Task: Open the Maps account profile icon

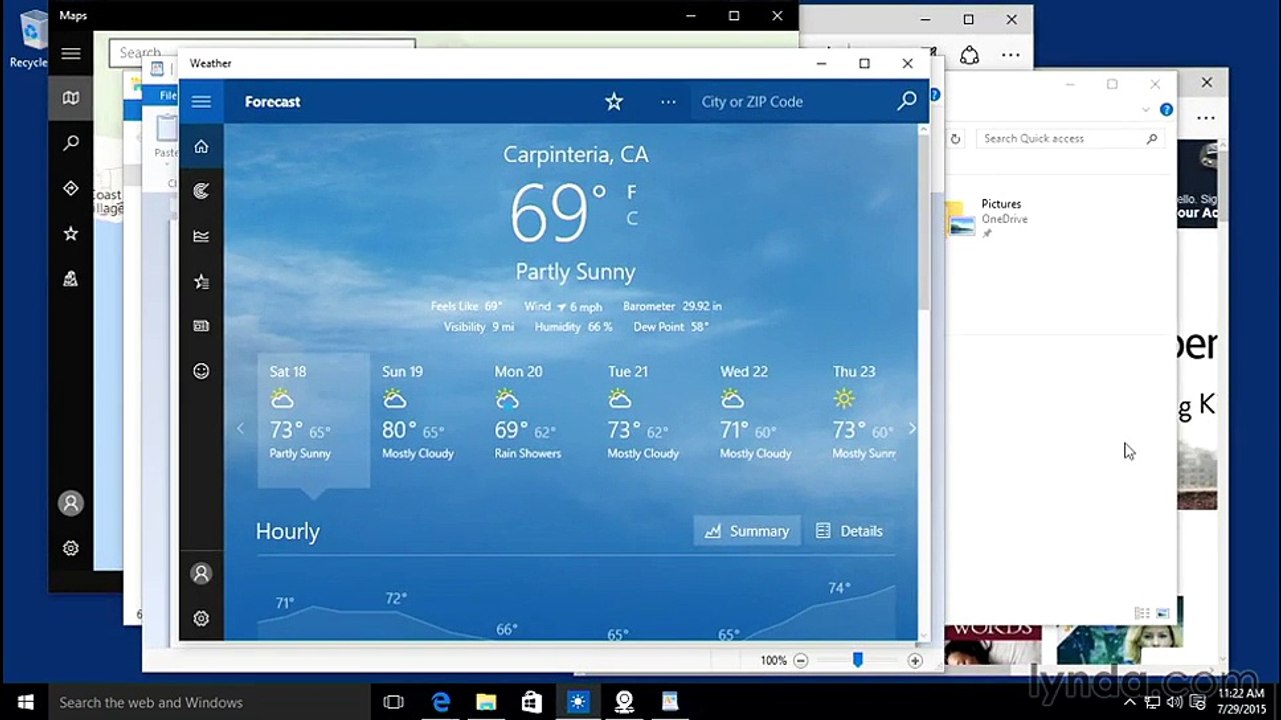Action: pos(70,503)
